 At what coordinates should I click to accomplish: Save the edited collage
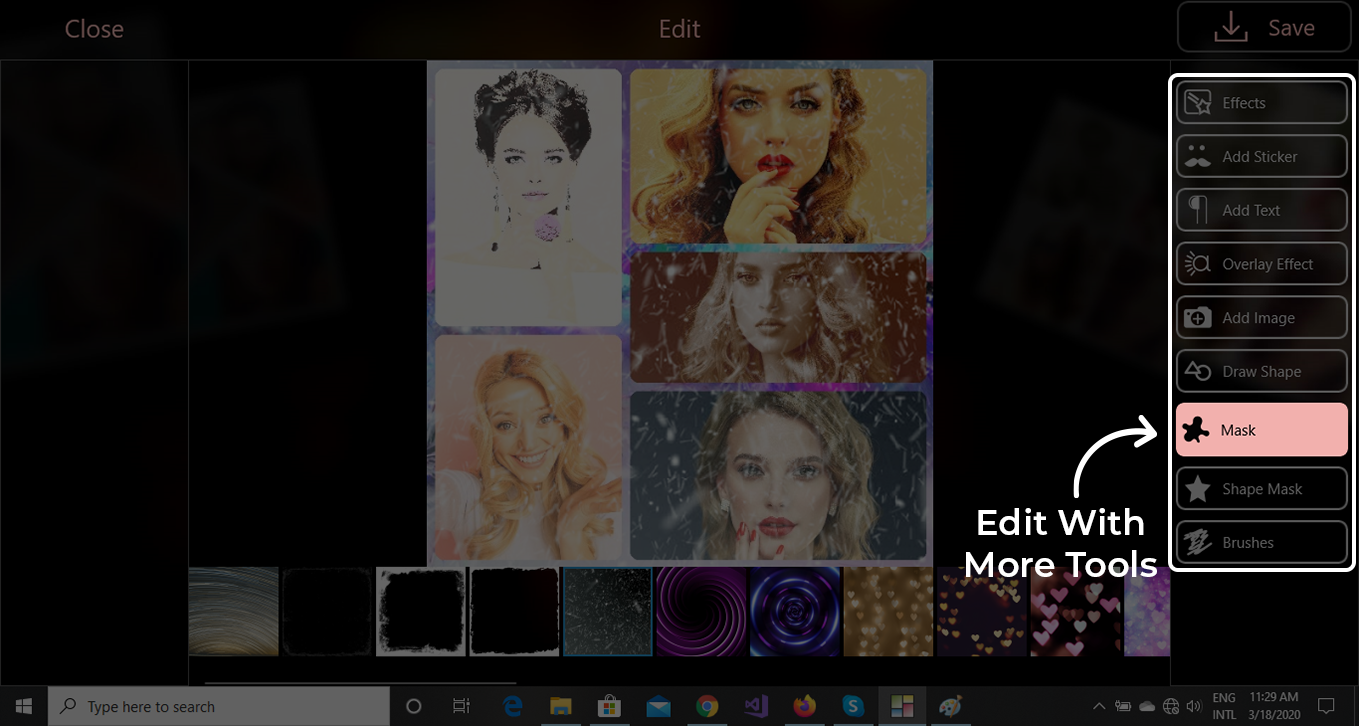1265,28
